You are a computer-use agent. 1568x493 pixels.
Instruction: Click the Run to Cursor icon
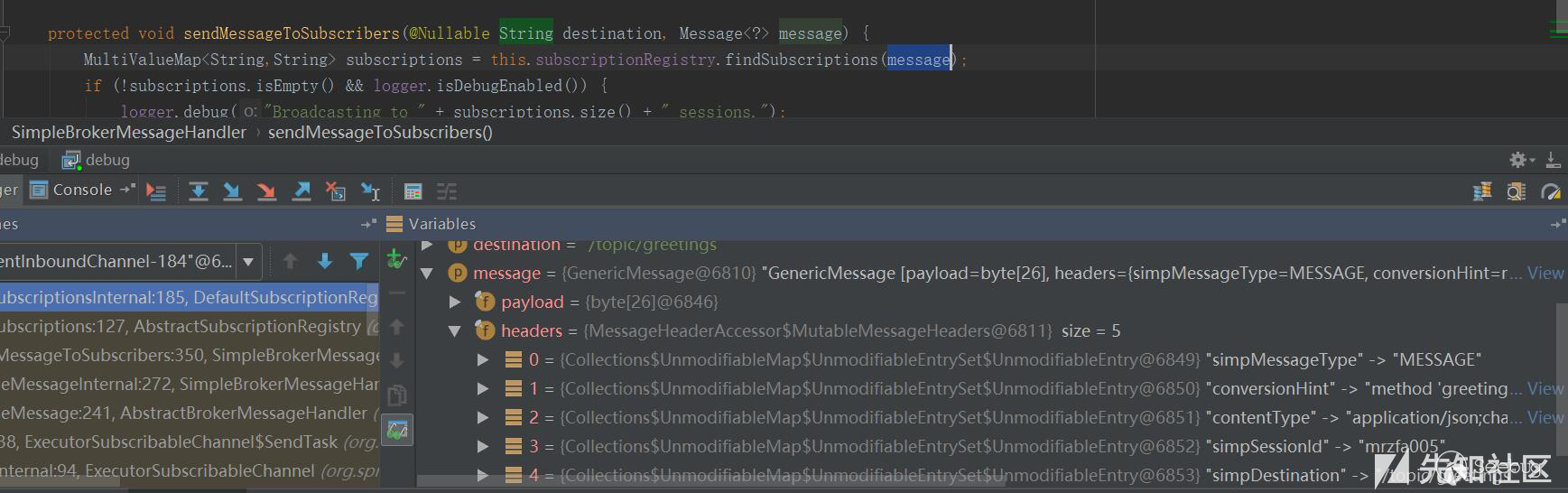370,191
